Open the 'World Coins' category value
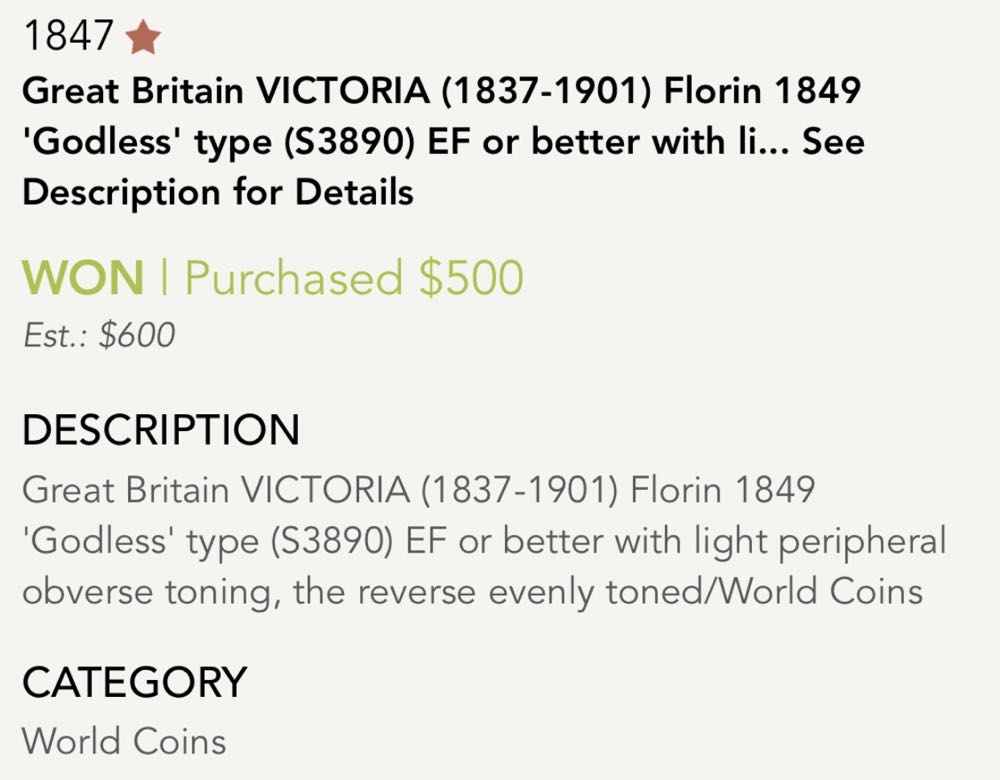The height and width of the screenshot is (780, 1000). (124, 741)
